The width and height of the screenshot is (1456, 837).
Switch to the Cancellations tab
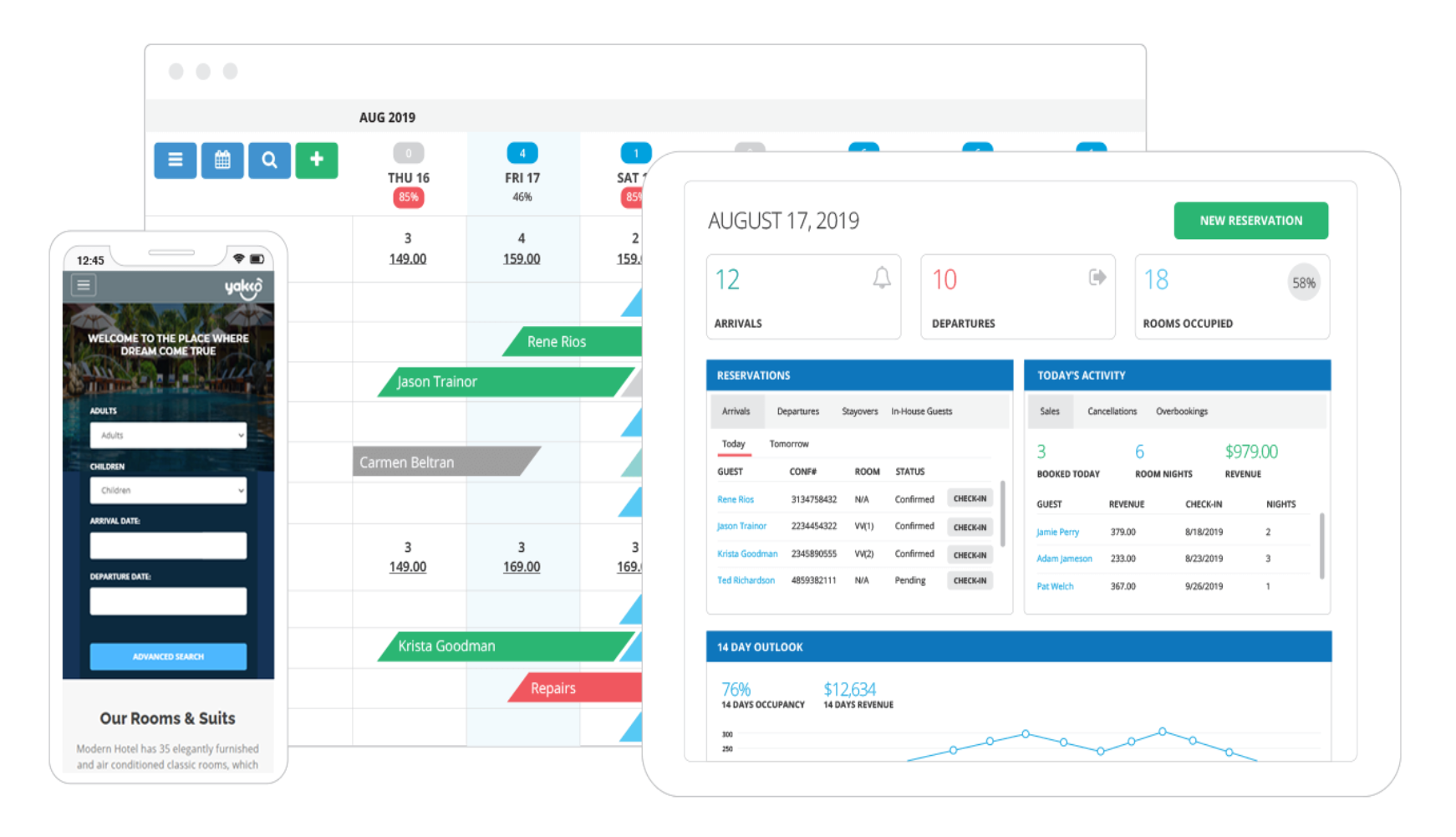[x=1112, y=411]
